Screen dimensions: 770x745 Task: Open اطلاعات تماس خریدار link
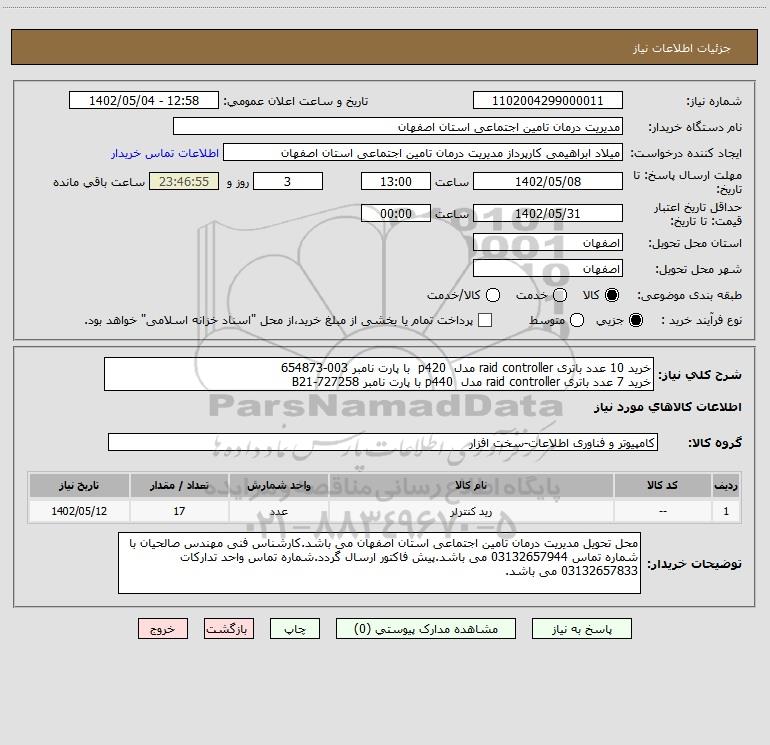point(165,153)
